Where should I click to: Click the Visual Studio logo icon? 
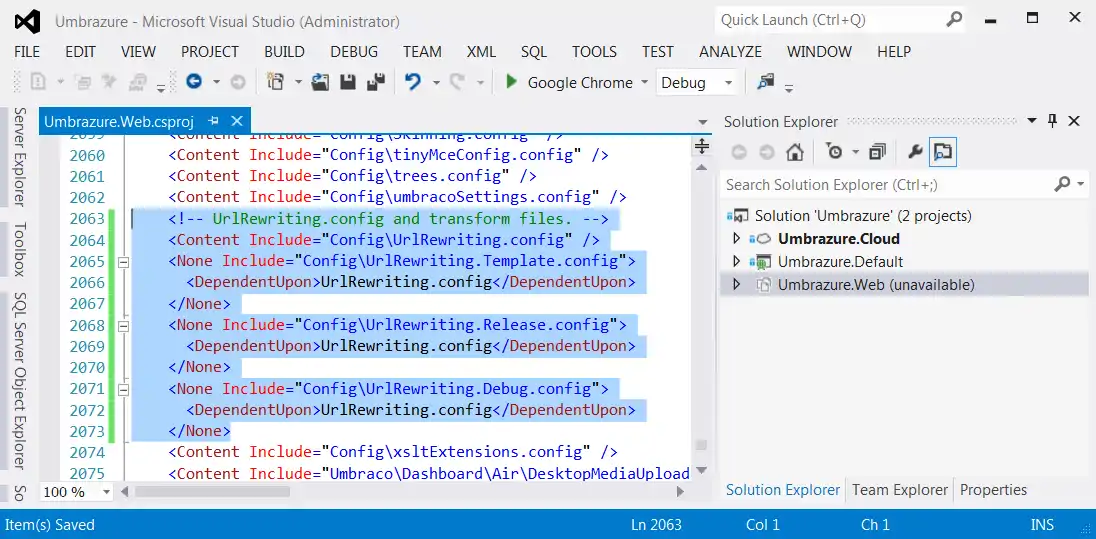coord(28,22)
